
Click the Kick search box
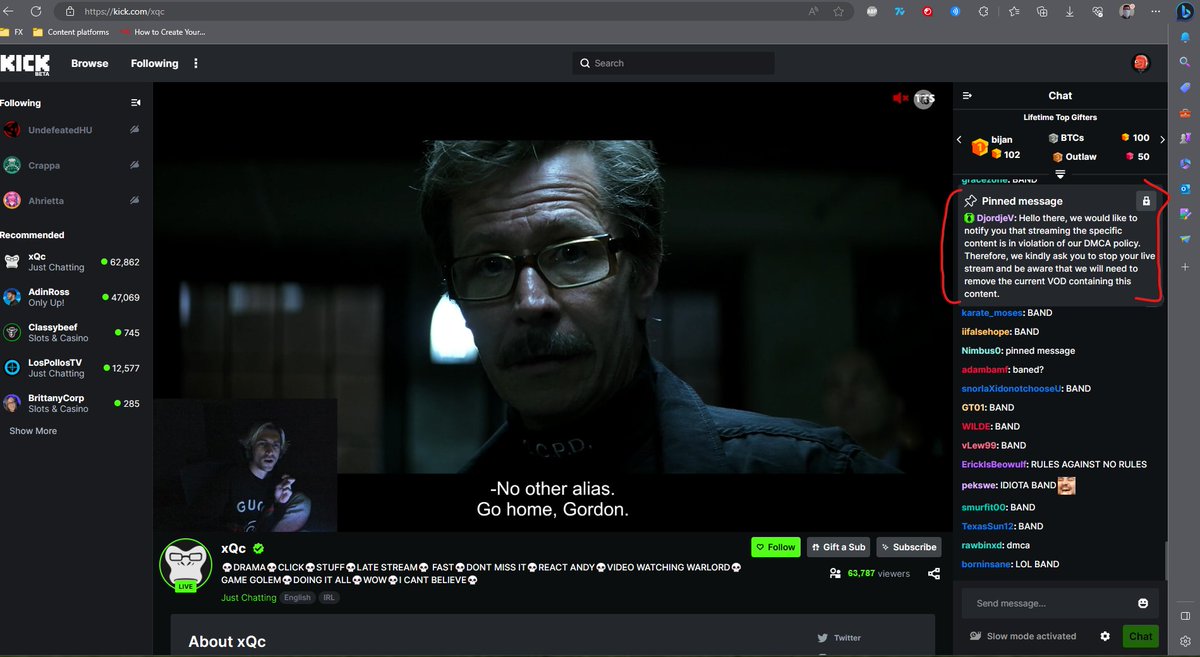tap(674, 63)
